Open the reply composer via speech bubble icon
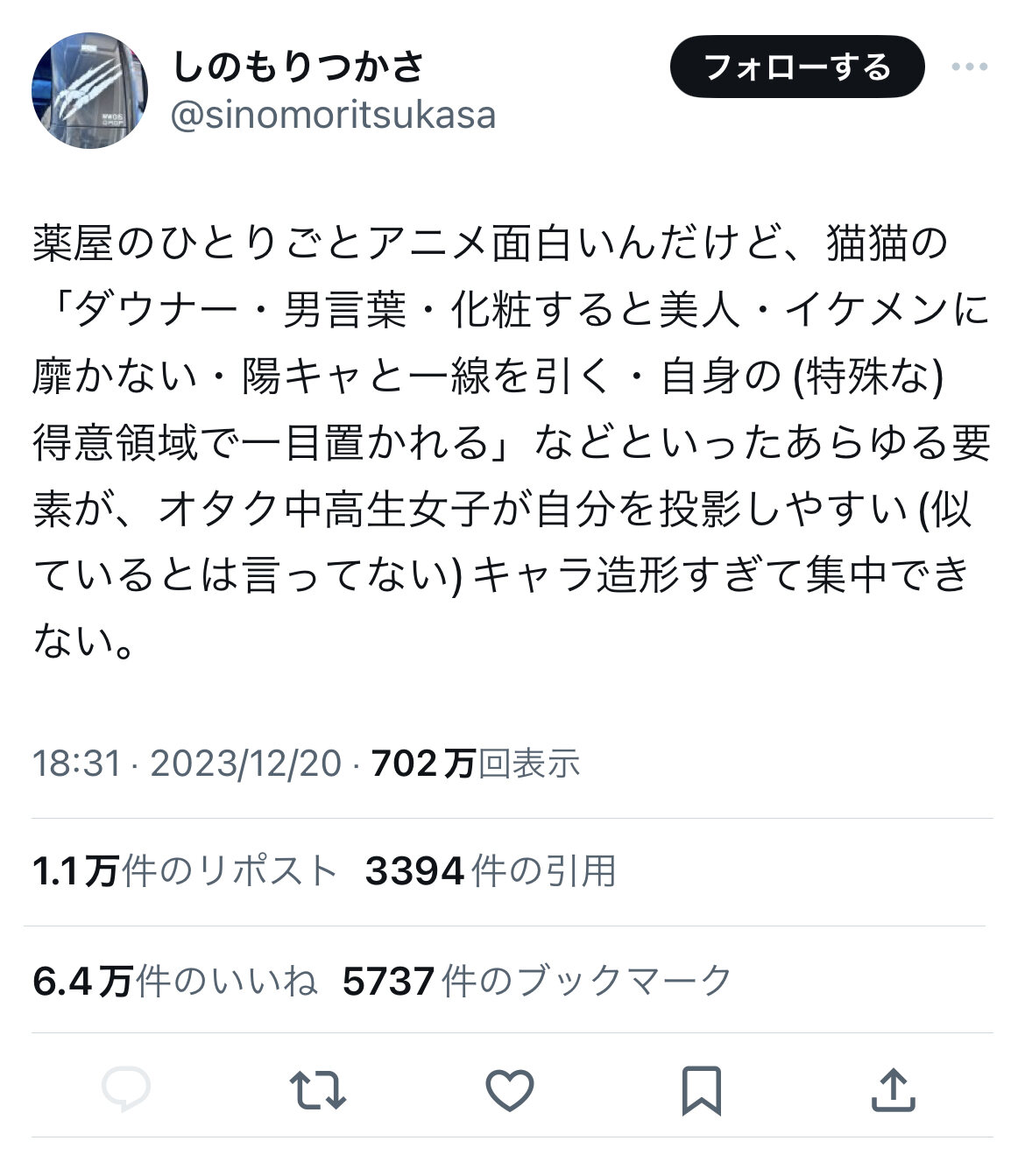 click(126, 1089)
